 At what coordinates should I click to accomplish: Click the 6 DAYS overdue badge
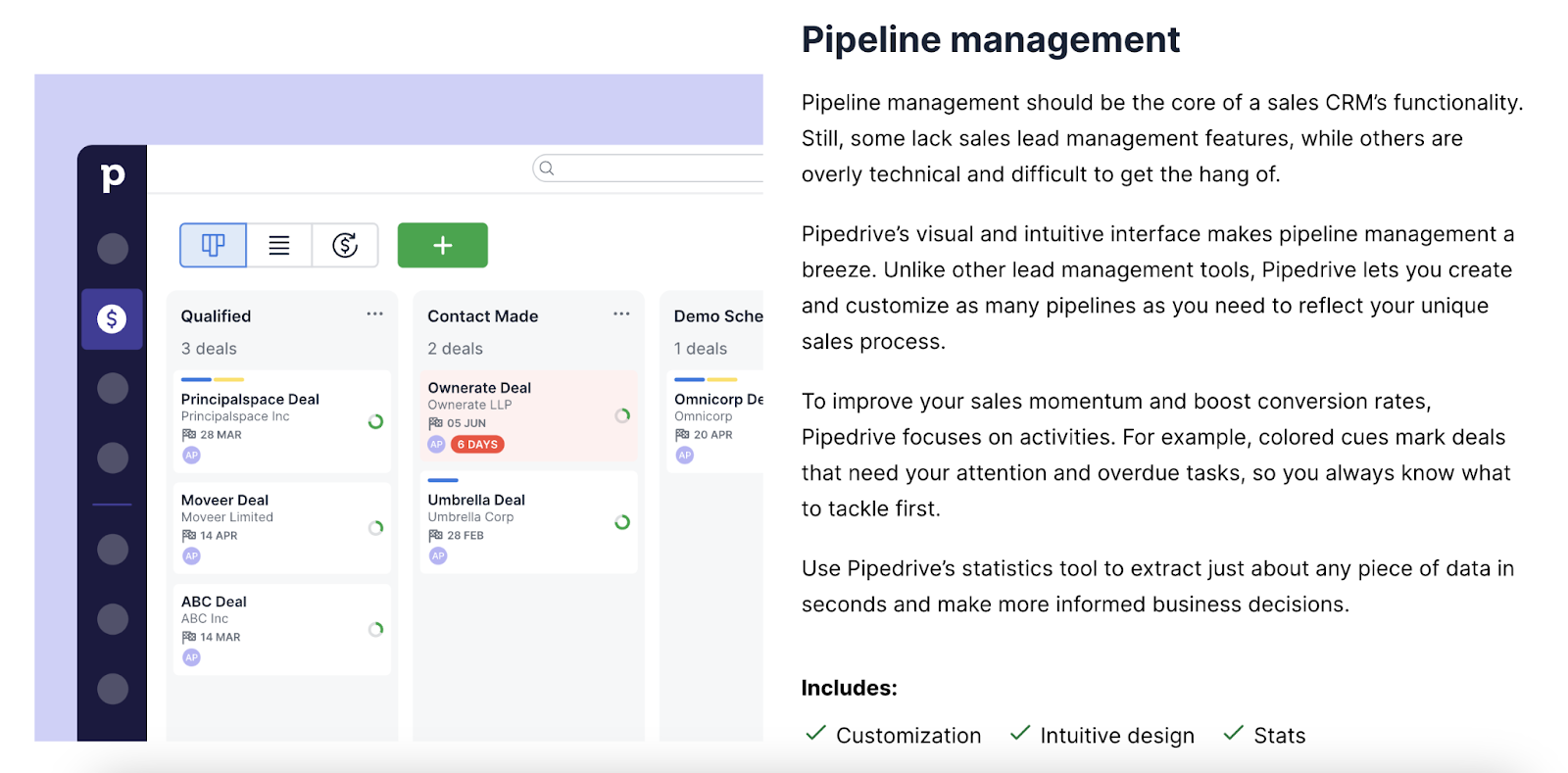tap(477, 445)
